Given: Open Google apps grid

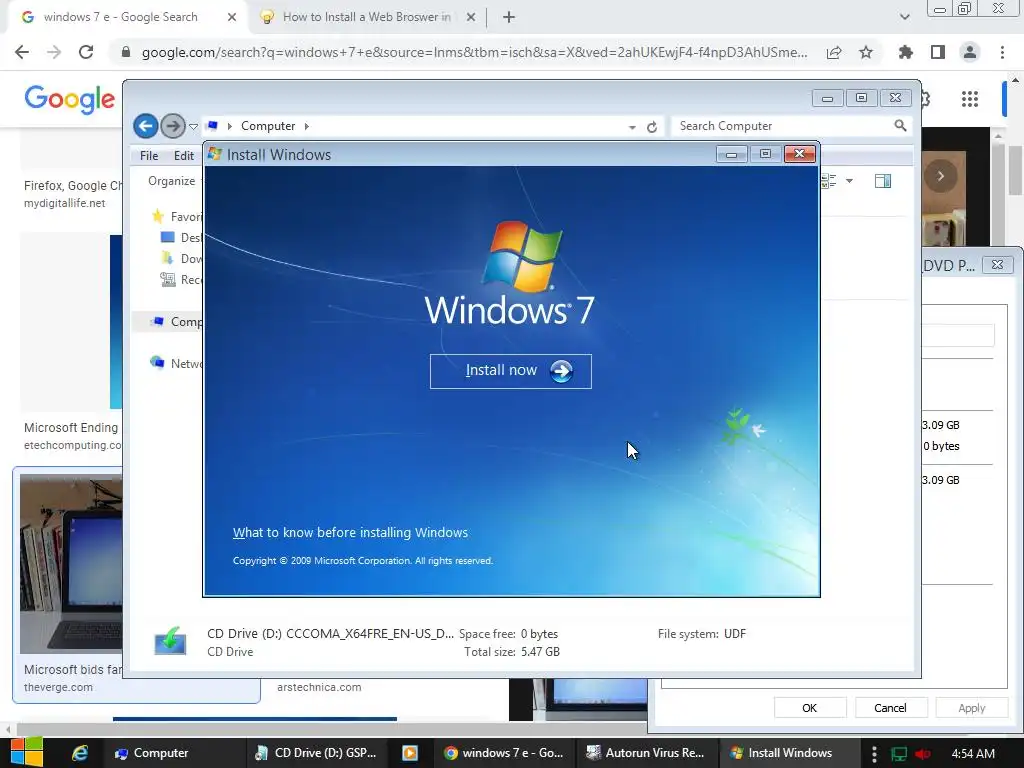Looking at the screenshot, I should pos(970,99).
